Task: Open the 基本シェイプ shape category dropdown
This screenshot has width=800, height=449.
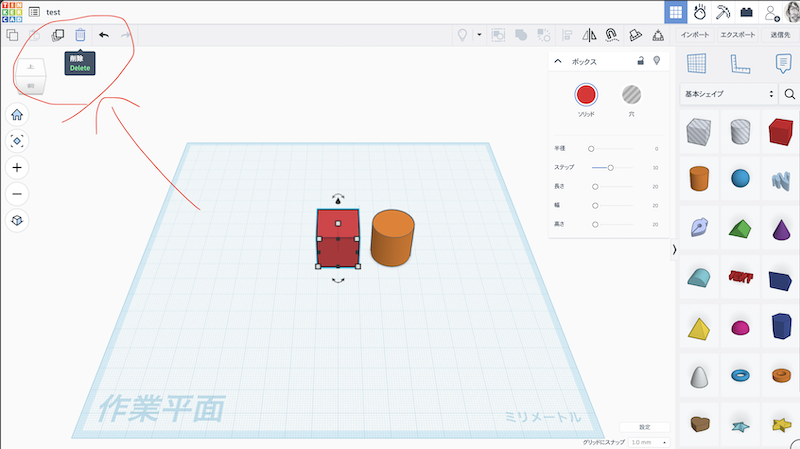Action: pyautogui.click(x=729, y=94)
